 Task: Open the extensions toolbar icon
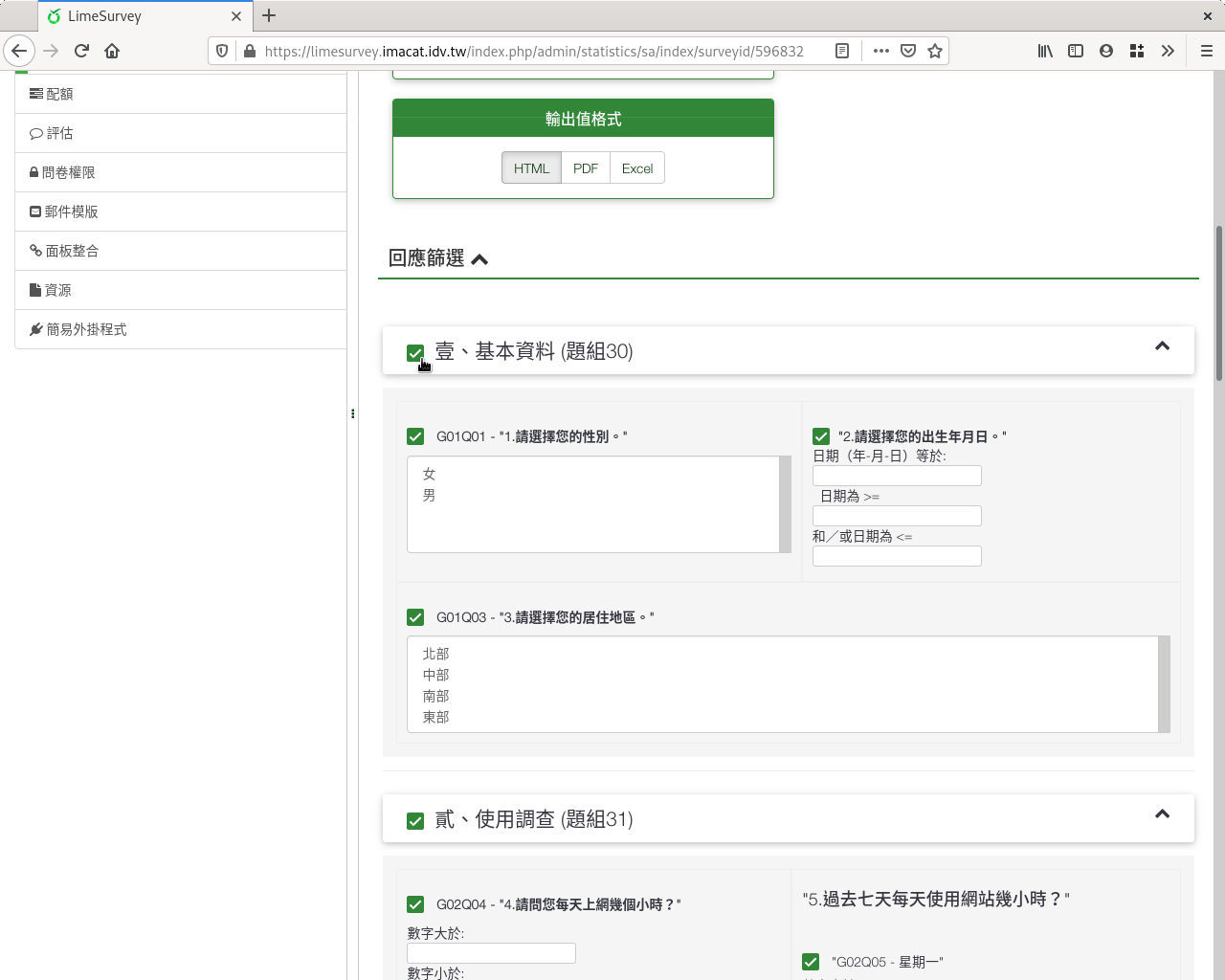pos(1137,51)
